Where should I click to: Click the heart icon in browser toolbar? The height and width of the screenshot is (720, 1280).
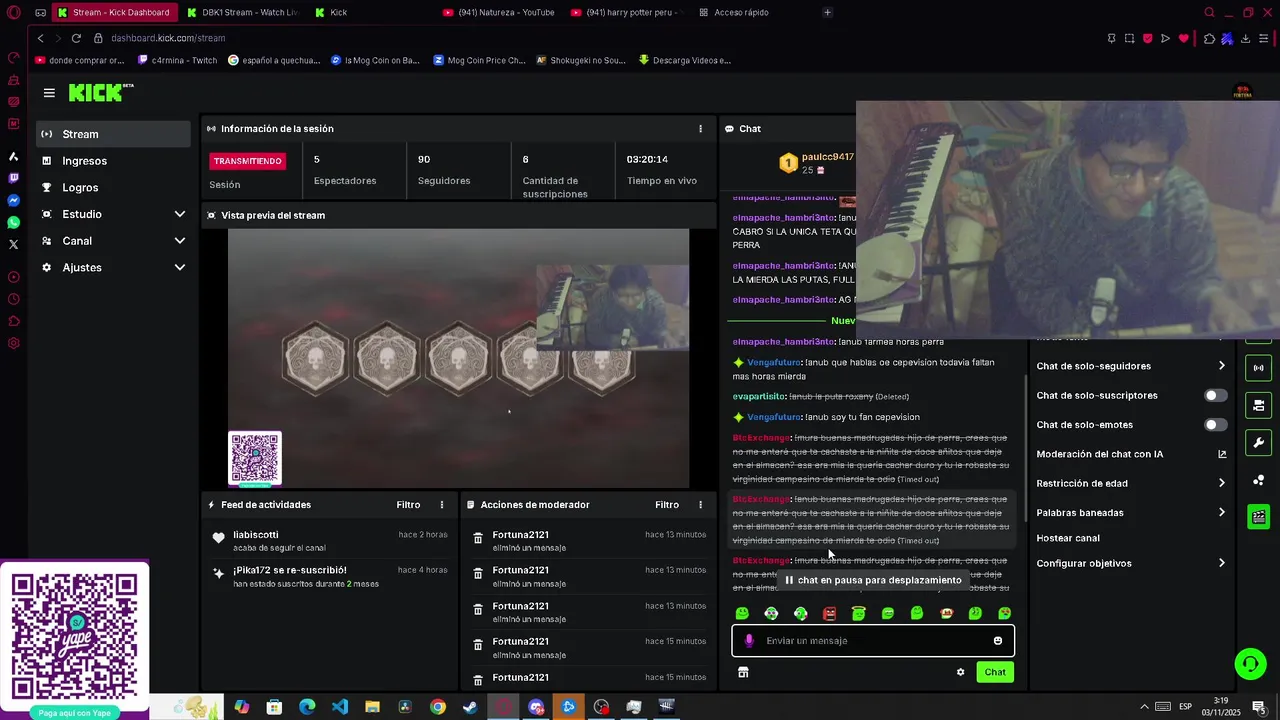click(x=1184, y=38)
